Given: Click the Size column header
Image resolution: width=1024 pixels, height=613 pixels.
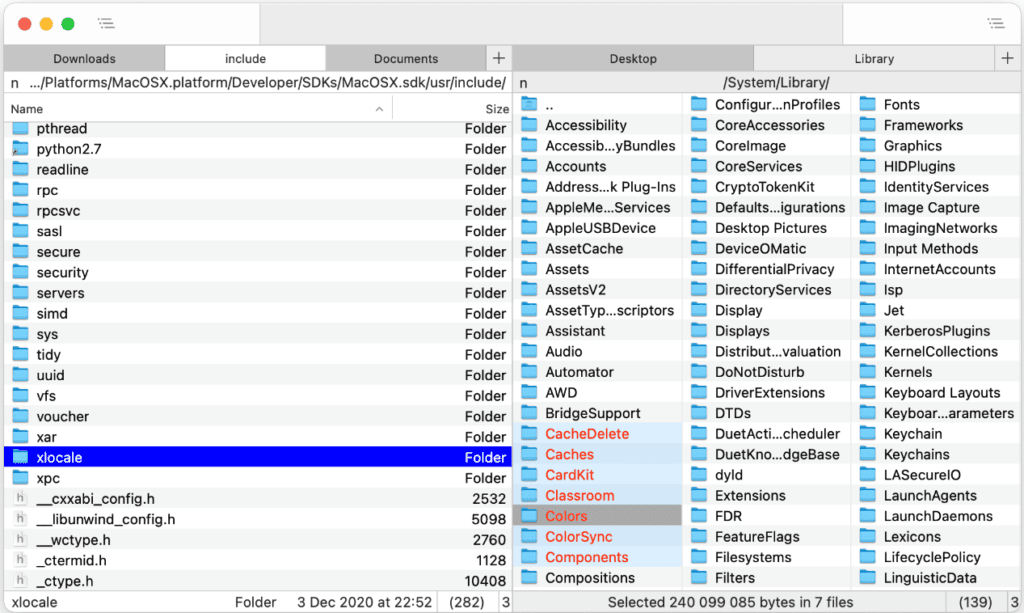Looking at the screenshot, I should tap(497, 108).
